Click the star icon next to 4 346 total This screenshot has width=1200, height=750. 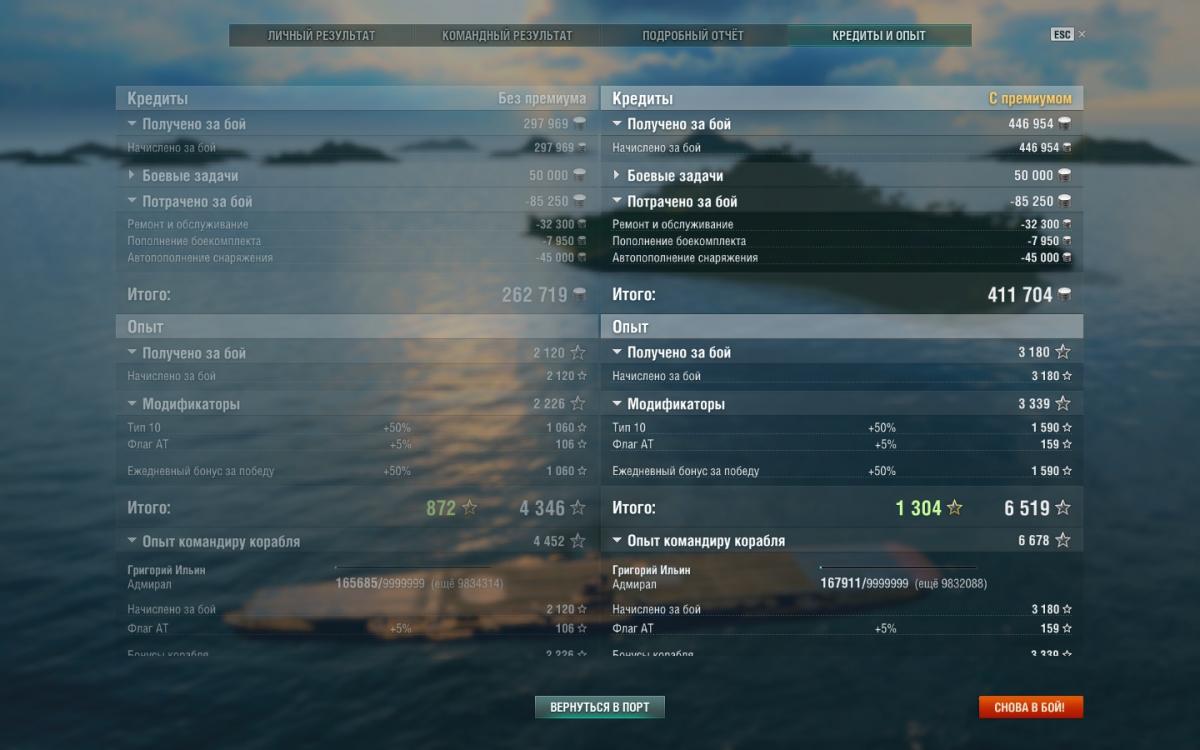pyautogui.click(x=578, y=508)
